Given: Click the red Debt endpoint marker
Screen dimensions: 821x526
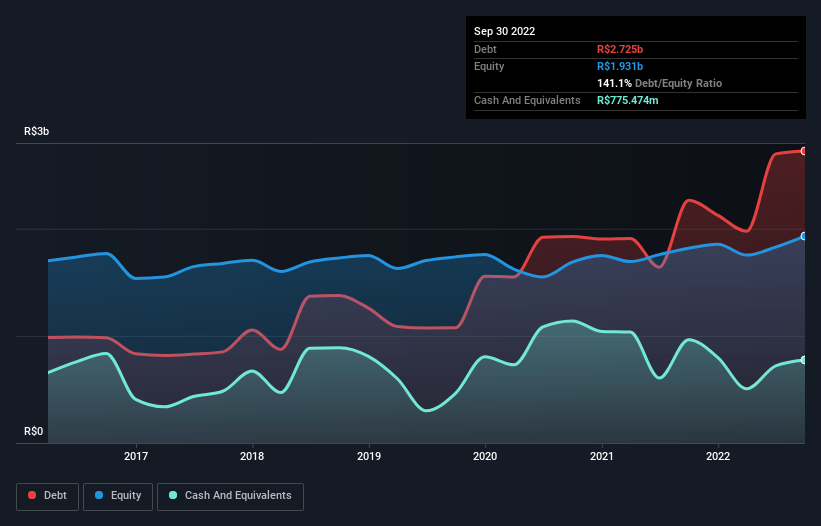Looking at the screenshot, I should [x=804, y=151].
